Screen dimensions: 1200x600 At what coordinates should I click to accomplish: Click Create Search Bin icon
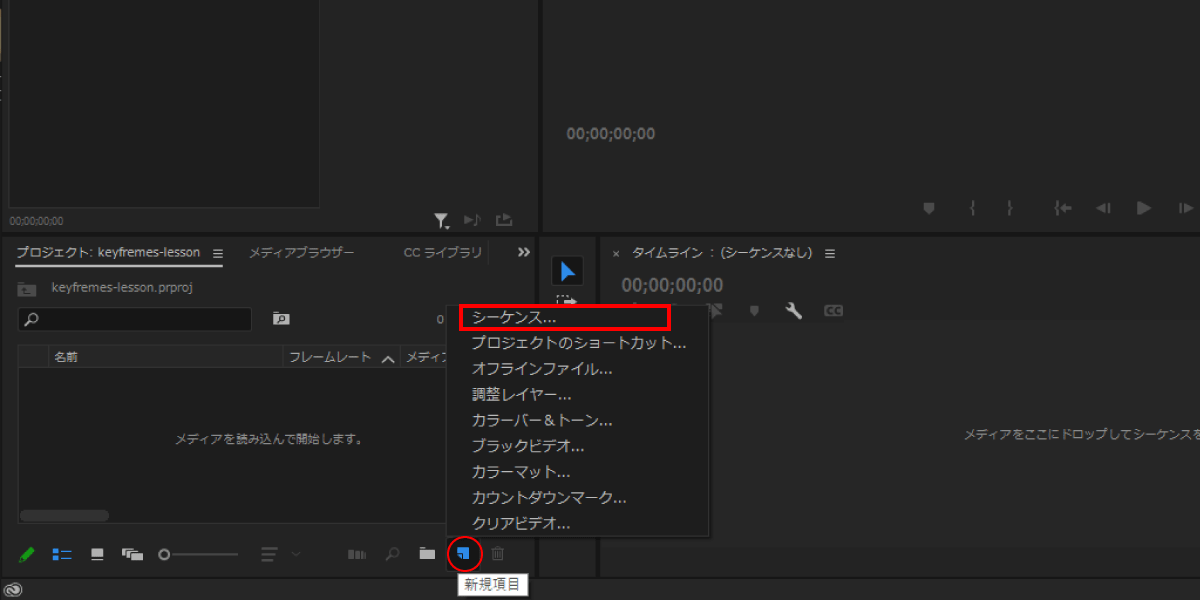pos(282,319)
